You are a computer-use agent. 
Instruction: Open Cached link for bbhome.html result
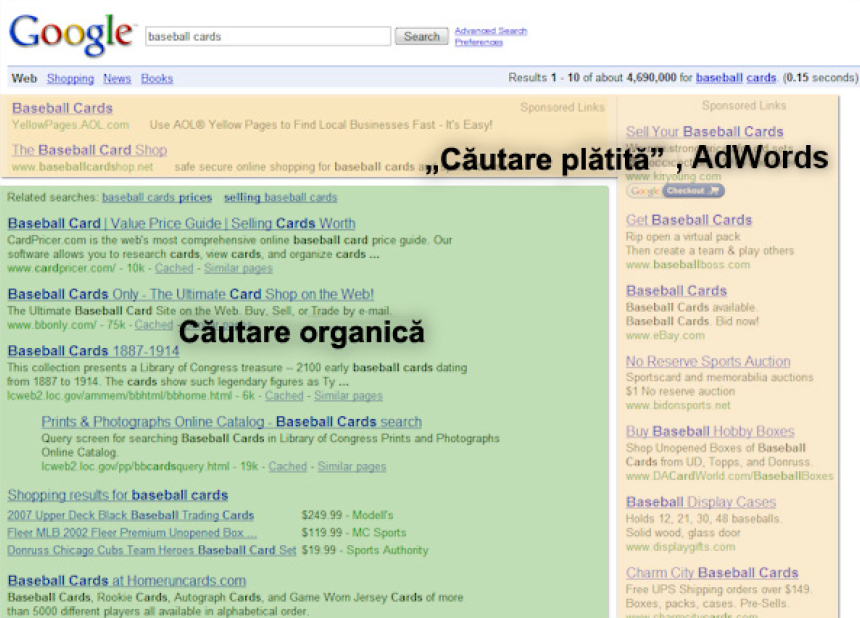click(x=284, y=395)
